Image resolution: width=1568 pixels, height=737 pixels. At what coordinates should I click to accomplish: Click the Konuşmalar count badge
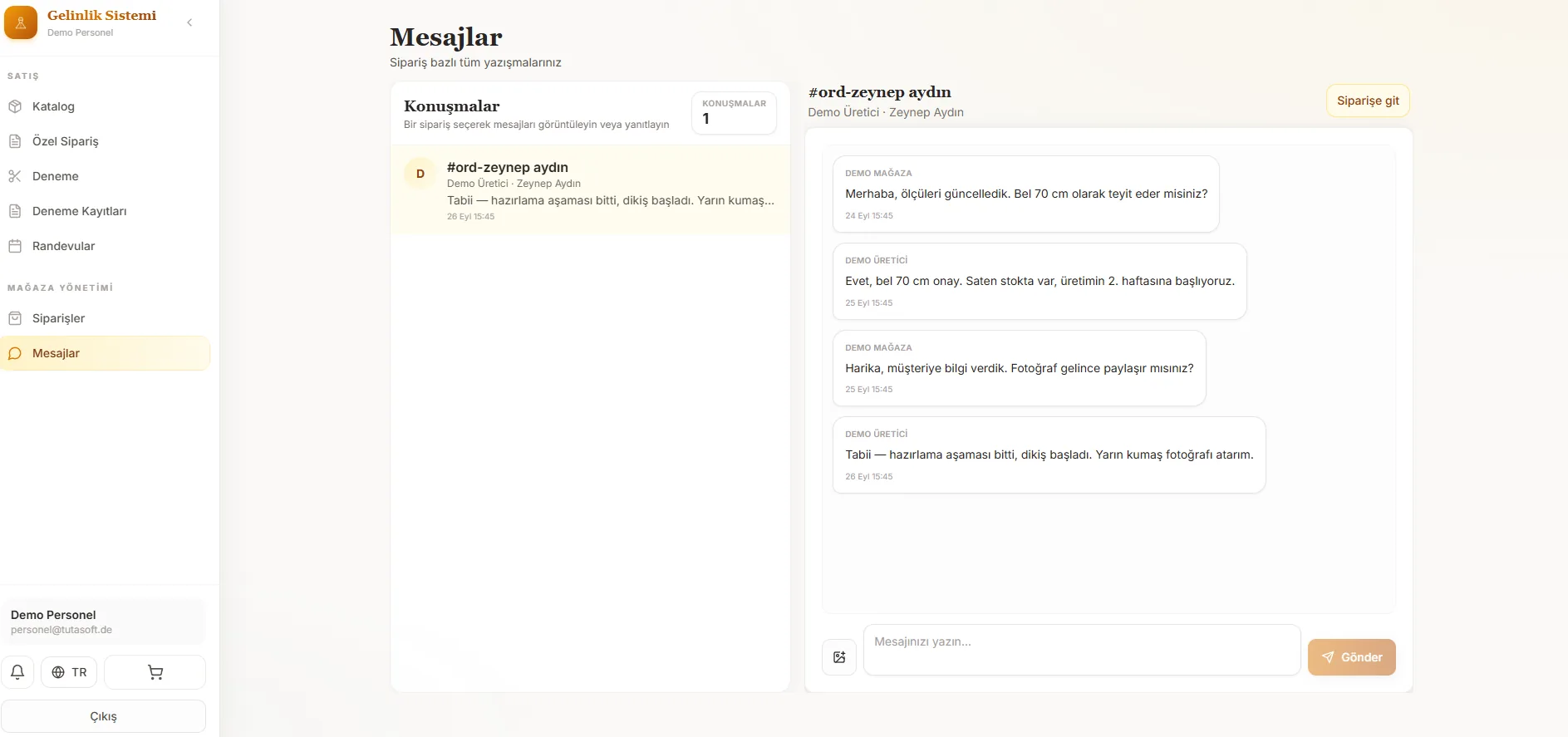point(734,112)
